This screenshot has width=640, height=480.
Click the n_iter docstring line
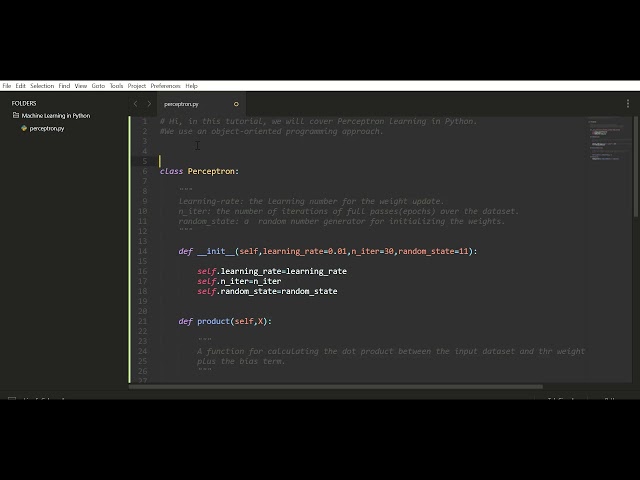349,211
